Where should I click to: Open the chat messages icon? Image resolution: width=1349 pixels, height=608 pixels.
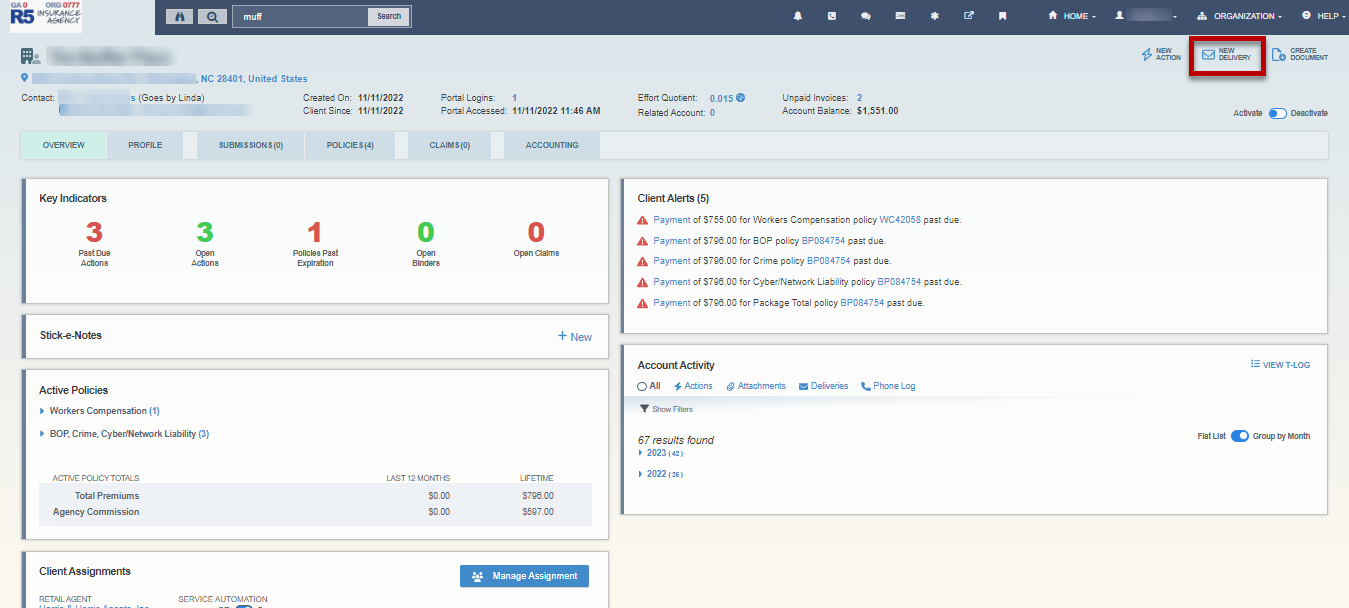866,16
